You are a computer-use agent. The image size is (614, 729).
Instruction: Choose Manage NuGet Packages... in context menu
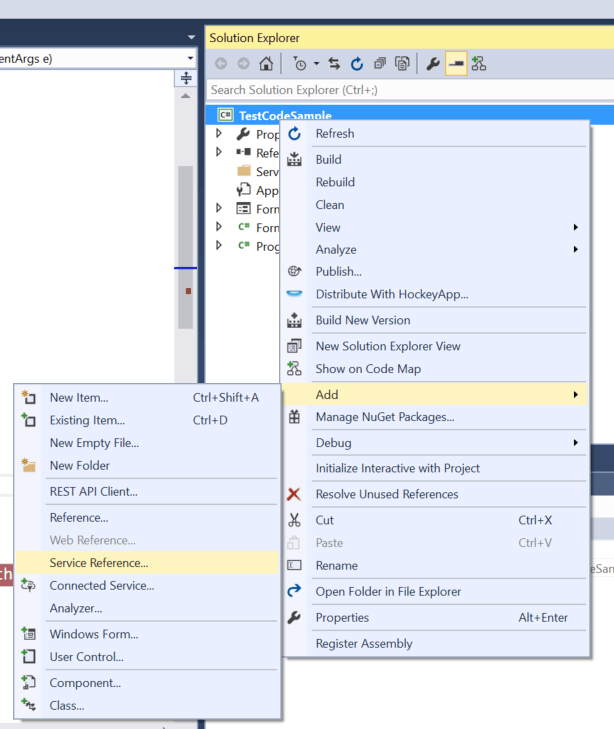click(x=385, y=417)
